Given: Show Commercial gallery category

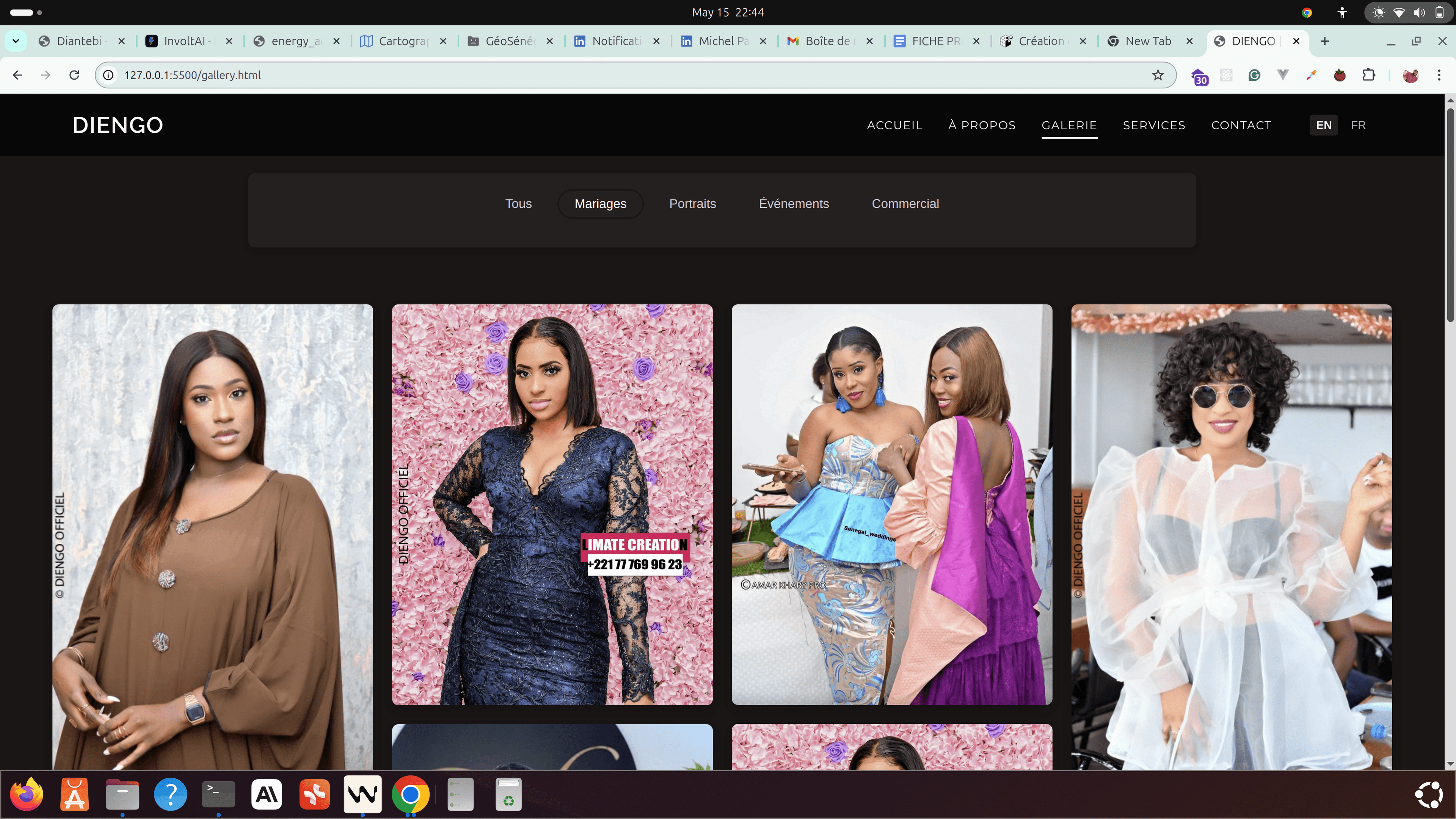Looking at the screenshot, I should coord(905,204).
